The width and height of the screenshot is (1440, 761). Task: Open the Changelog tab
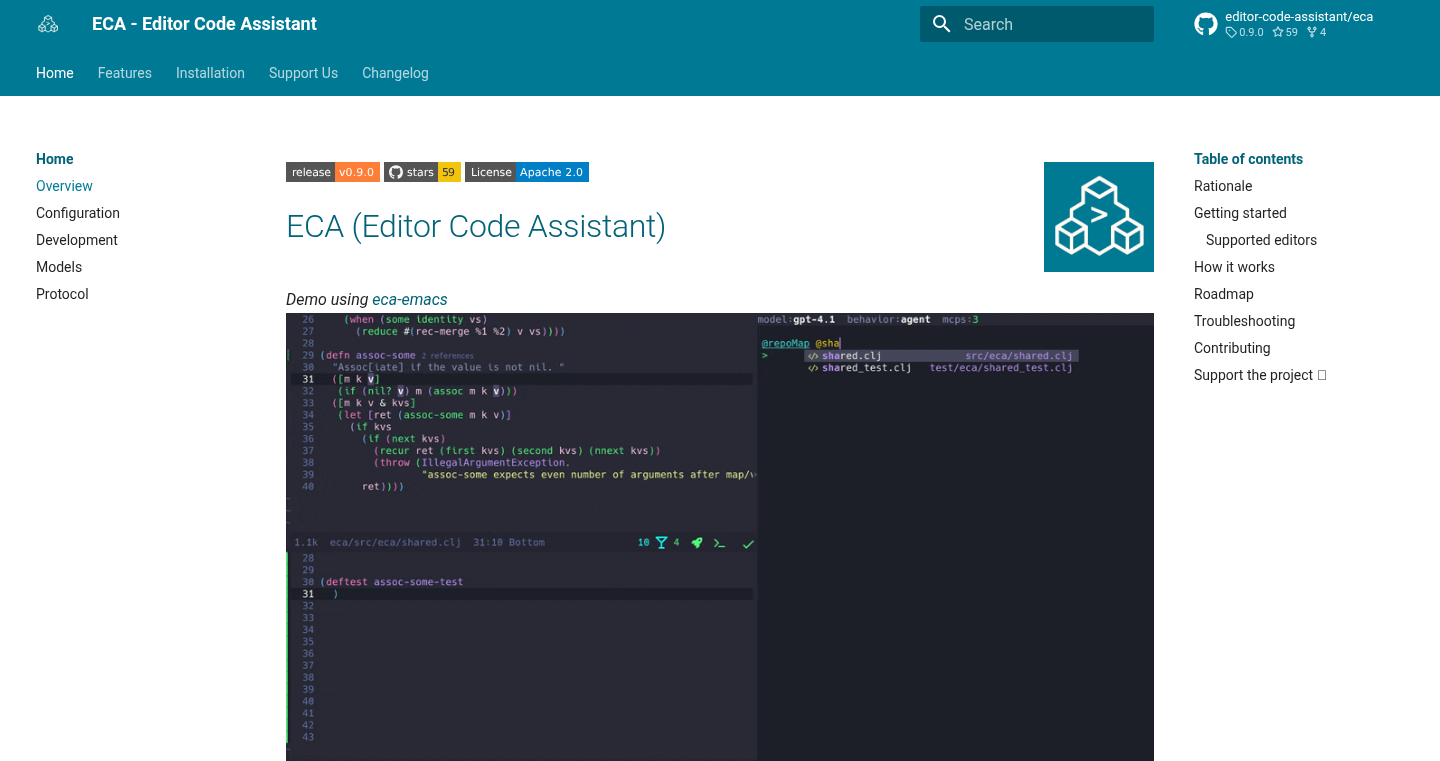tap(395, 73)
